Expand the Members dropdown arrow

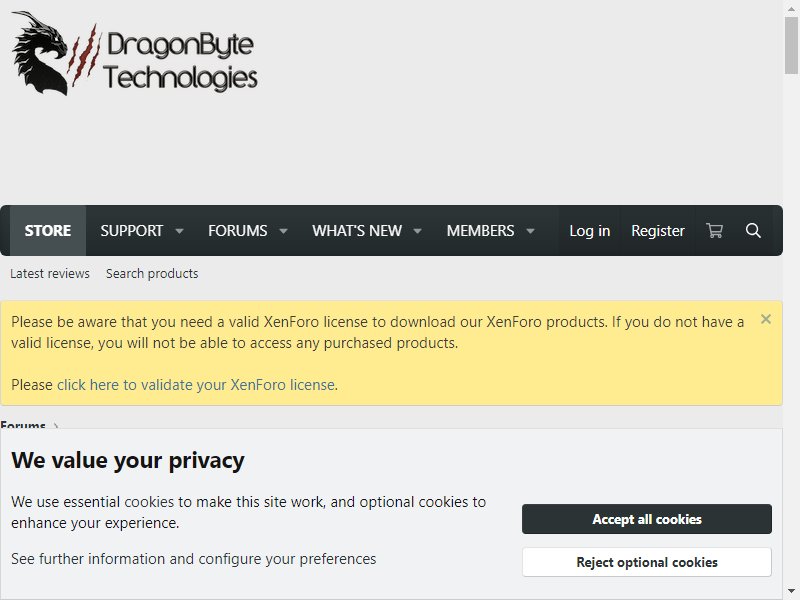[530, 231]
